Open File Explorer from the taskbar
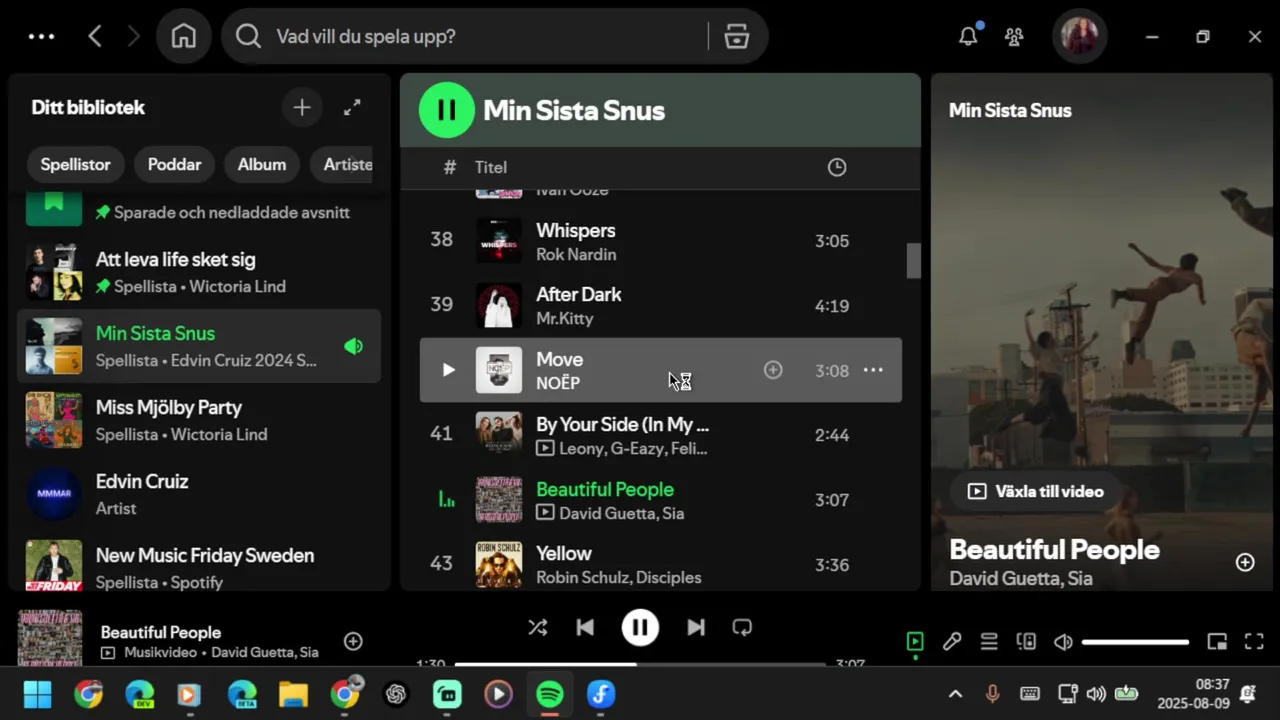Screen dimensions: 1280x720 (293, 694)
